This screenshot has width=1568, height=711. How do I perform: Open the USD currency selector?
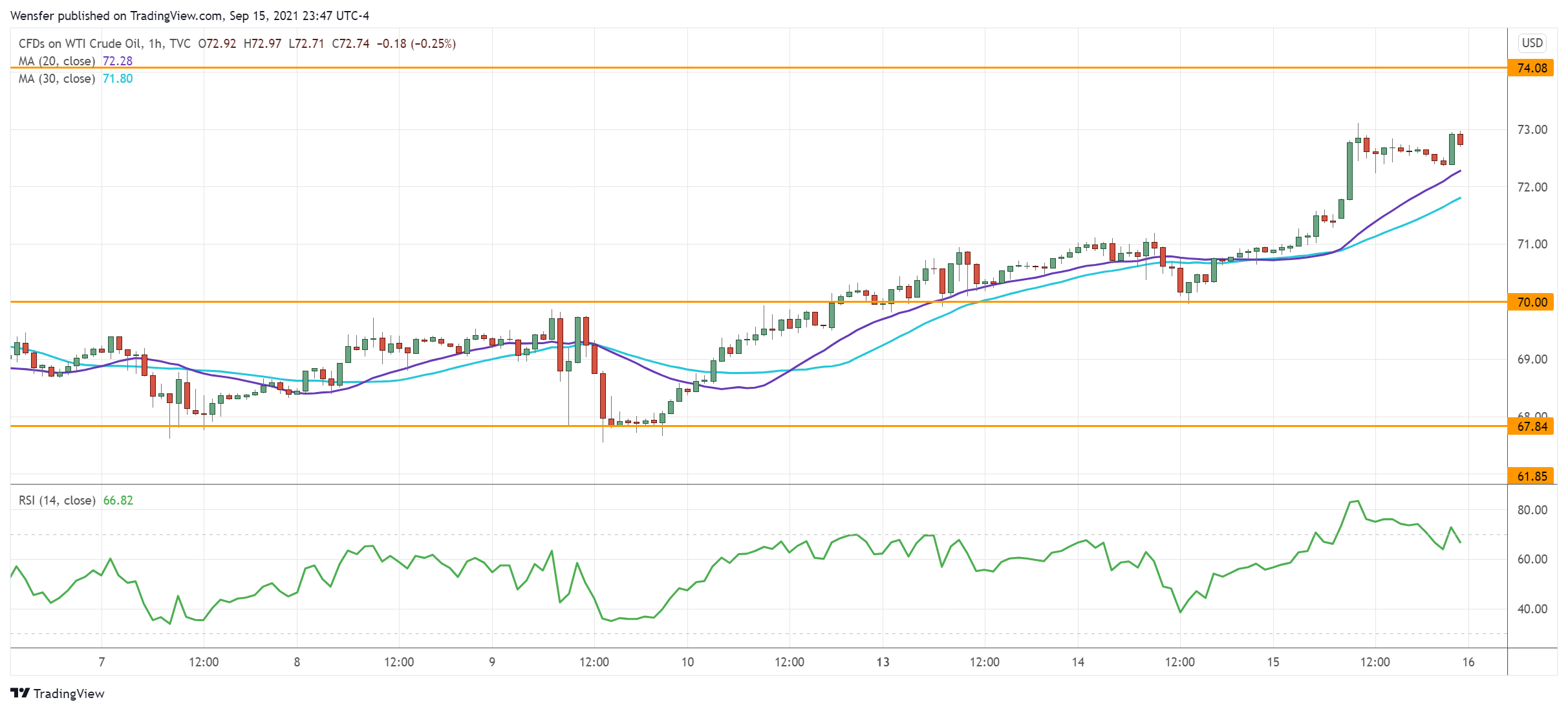coord(1532,43)
